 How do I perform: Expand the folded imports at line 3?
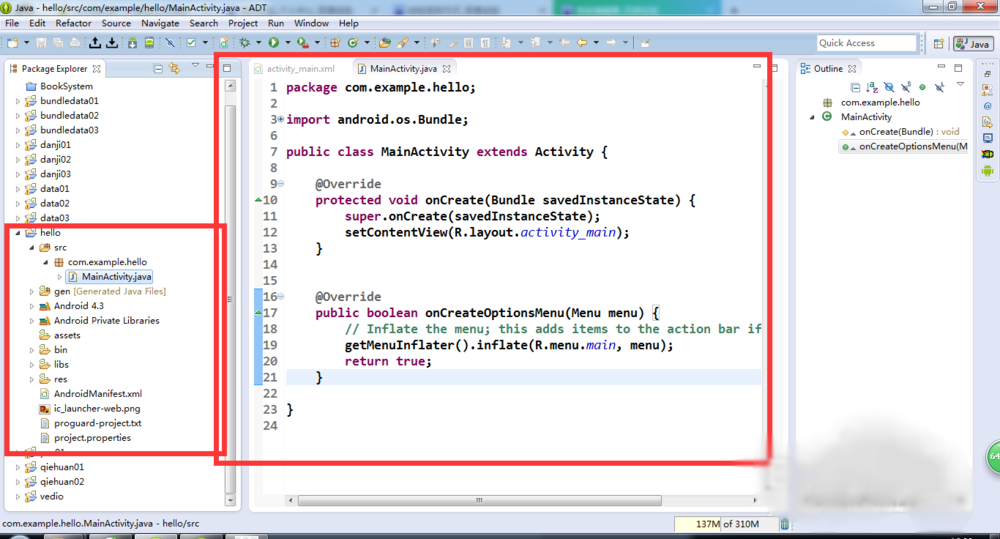pyautogui.click(x=281, y=119)
